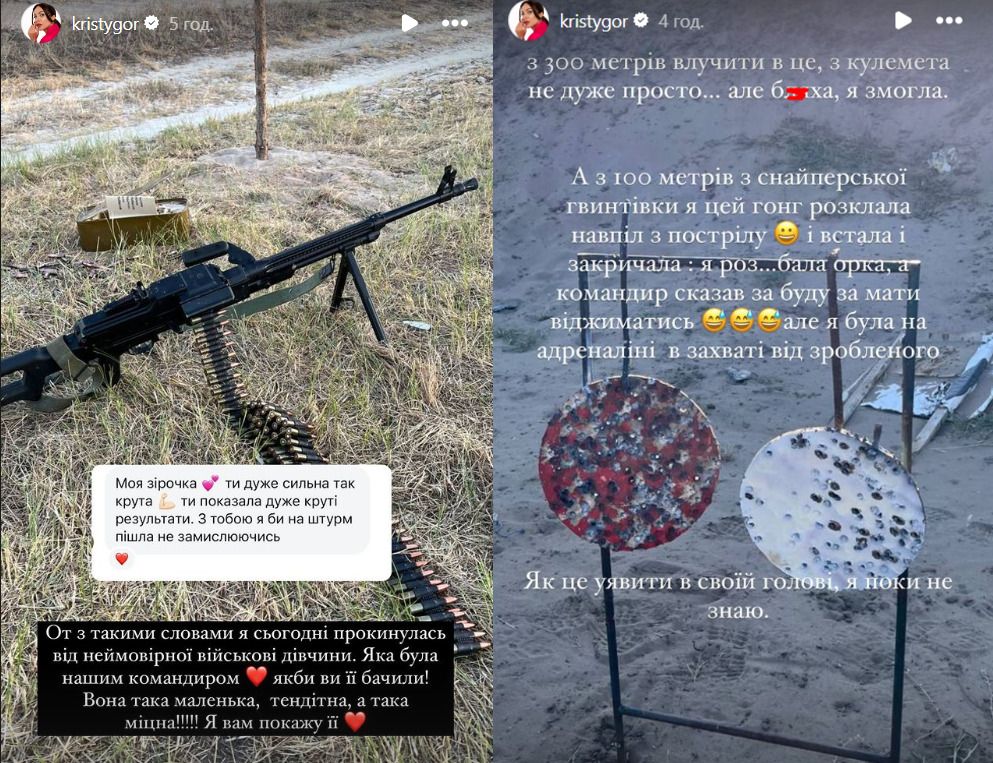Click the red heart after "нашим командиром"

256,677
